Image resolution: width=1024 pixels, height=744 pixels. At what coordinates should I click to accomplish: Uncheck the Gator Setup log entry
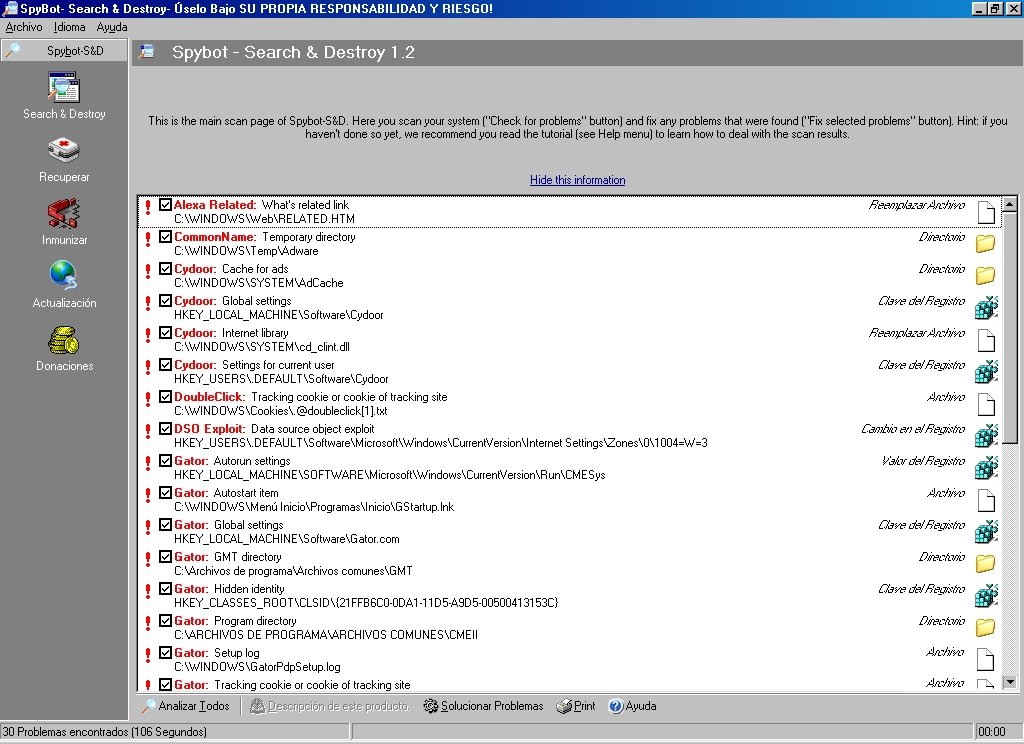click(x=165, y=653)
